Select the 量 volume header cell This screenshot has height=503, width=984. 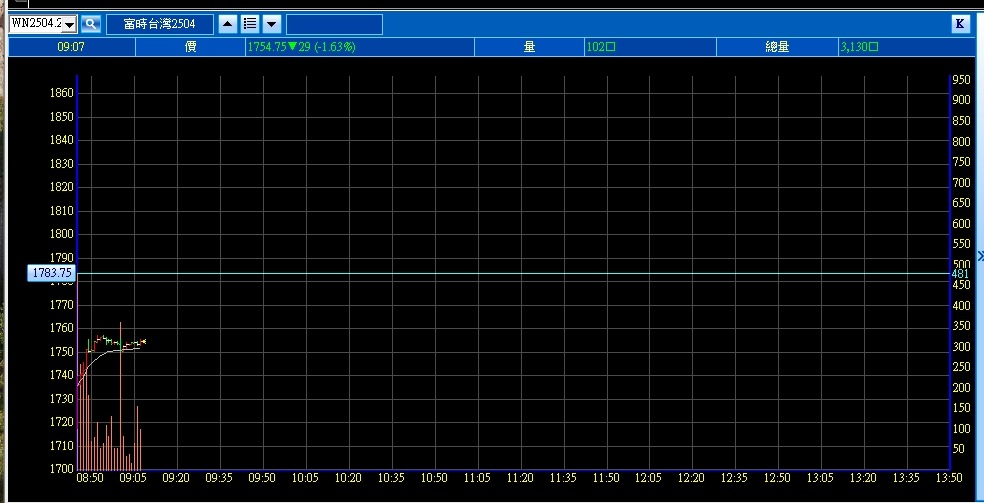coord(529,46)
